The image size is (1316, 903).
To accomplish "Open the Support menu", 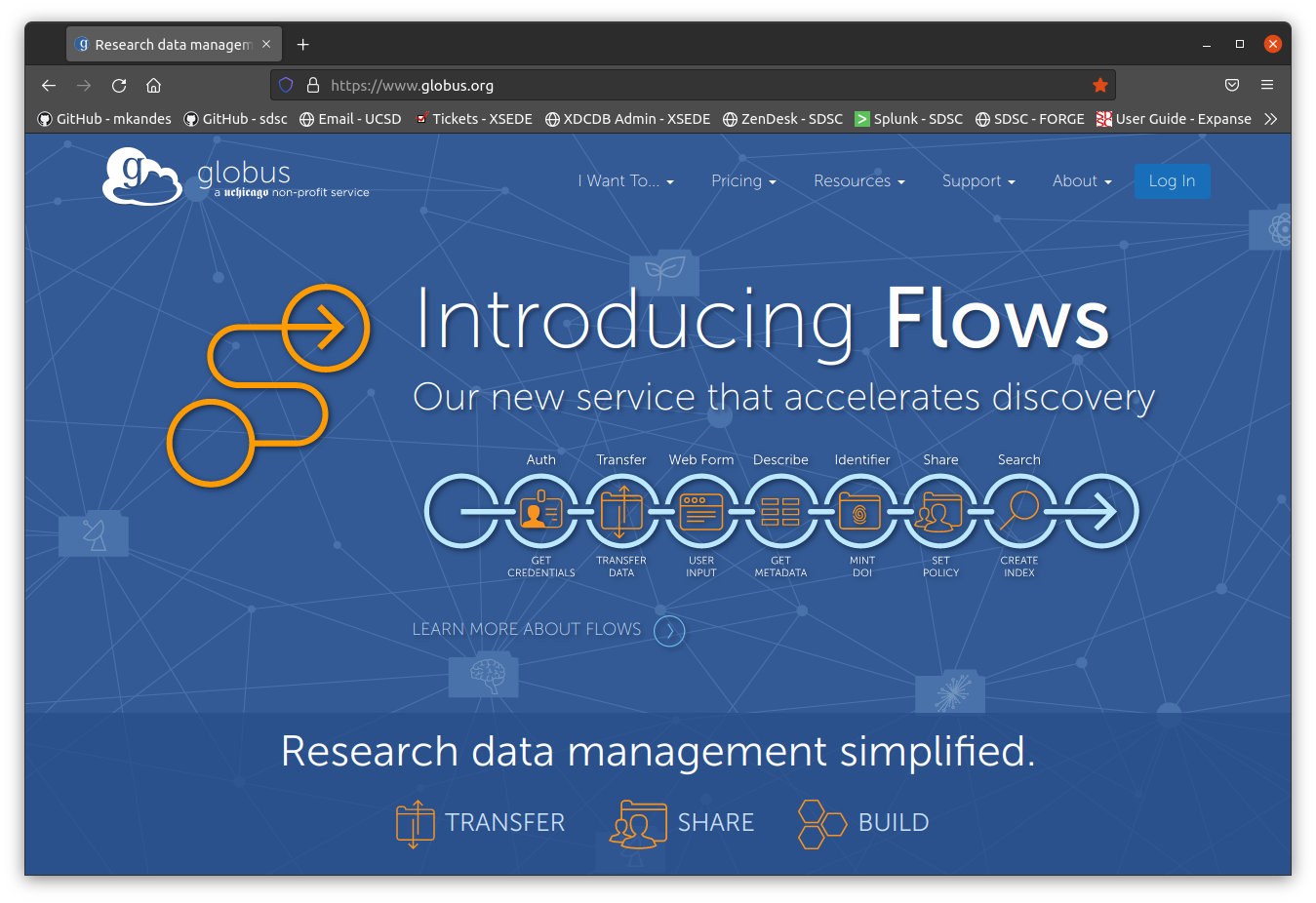I will tap(978, 181).
